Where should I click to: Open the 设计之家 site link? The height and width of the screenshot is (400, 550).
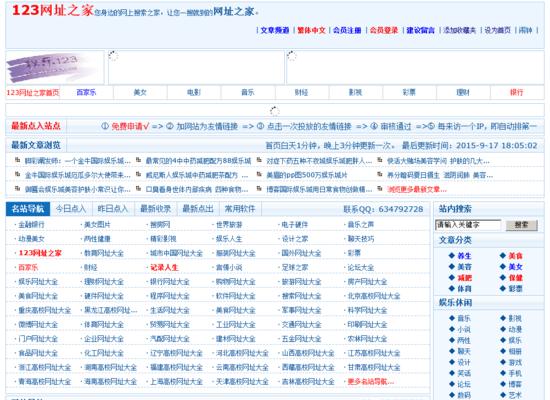(x=295, y=239)
